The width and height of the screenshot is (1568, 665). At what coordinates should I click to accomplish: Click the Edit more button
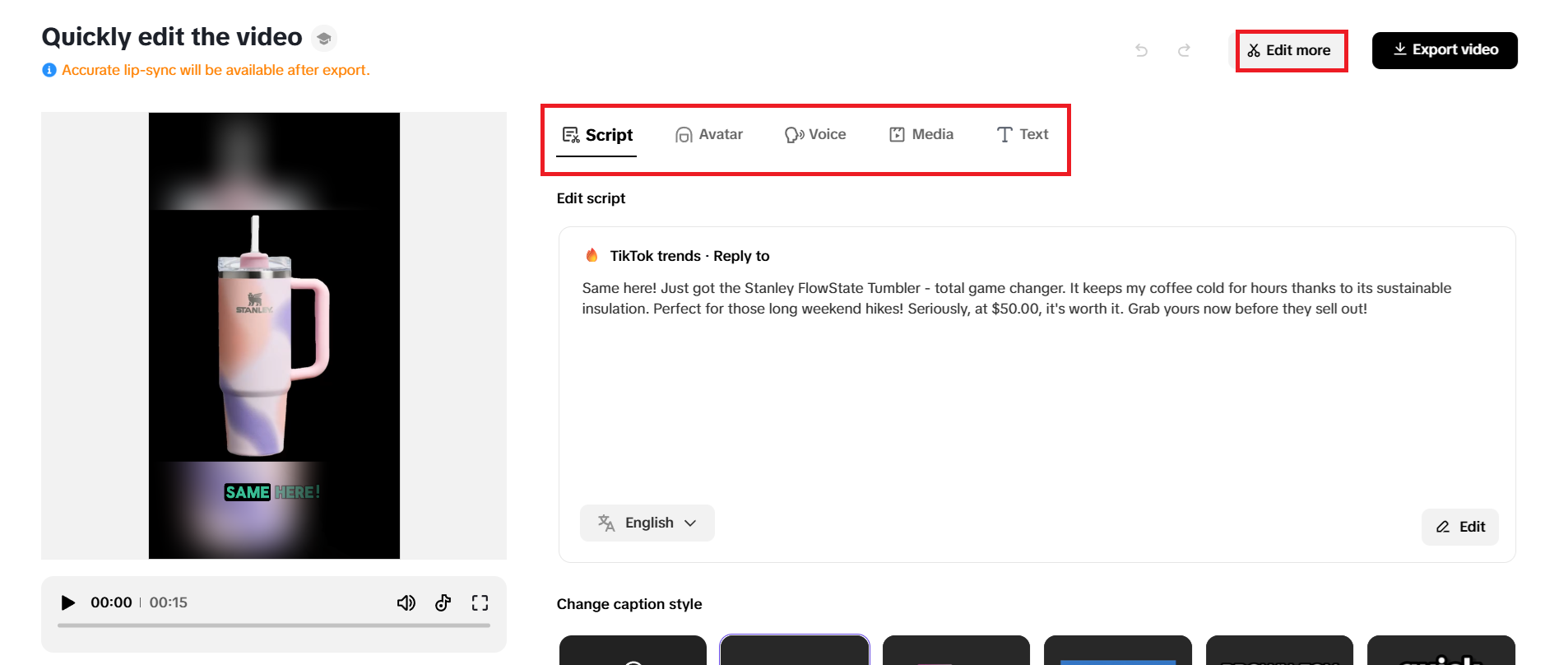tap(1289, 50)
